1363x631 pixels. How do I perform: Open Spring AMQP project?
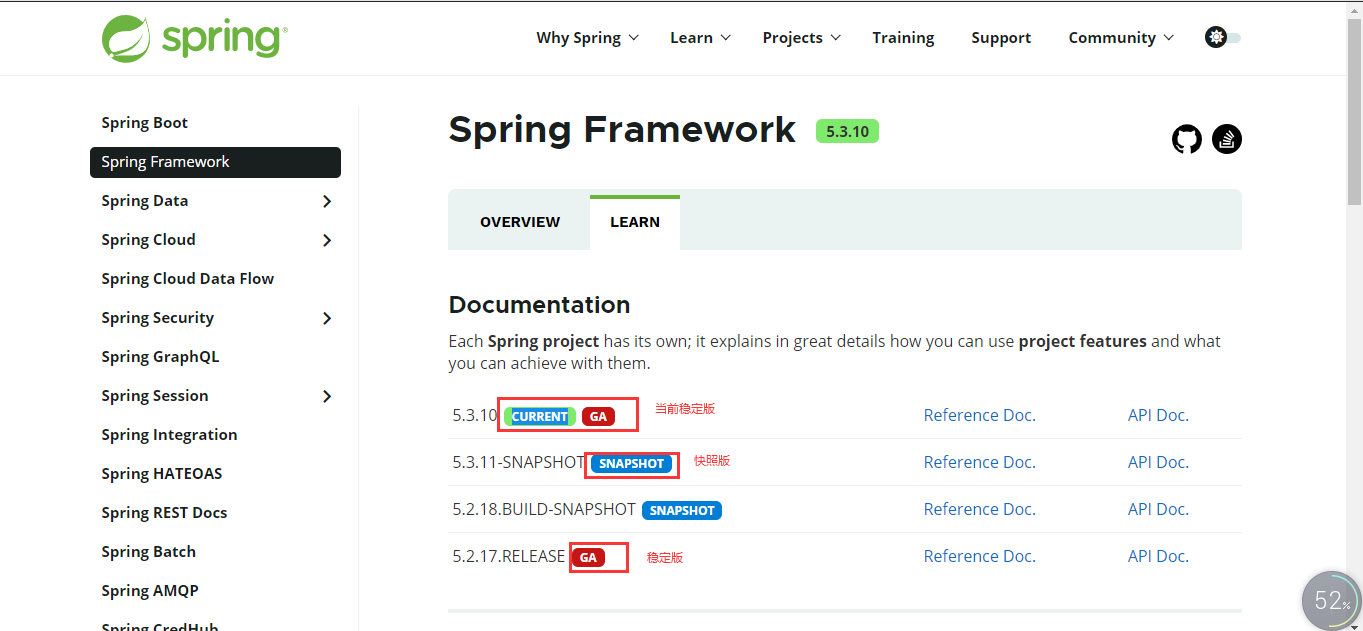pyautogui.click(x=150, y=591)
